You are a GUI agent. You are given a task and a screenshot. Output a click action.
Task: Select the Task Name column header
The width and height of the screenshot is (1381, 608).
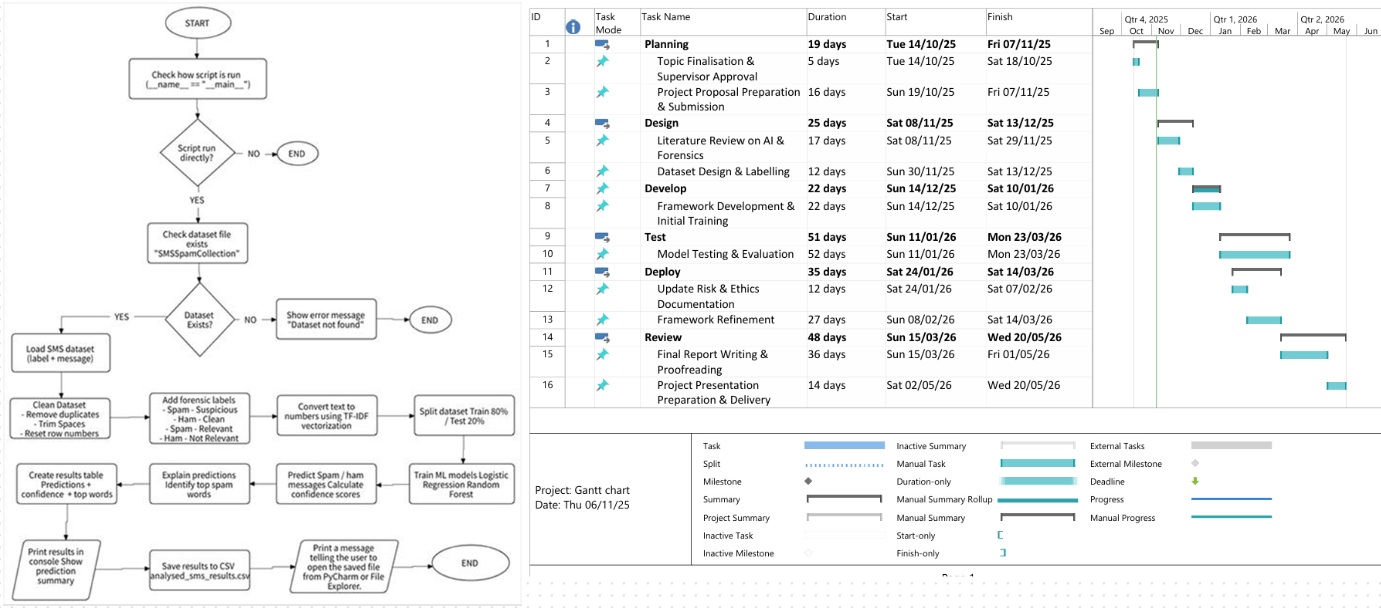[666, 17]
